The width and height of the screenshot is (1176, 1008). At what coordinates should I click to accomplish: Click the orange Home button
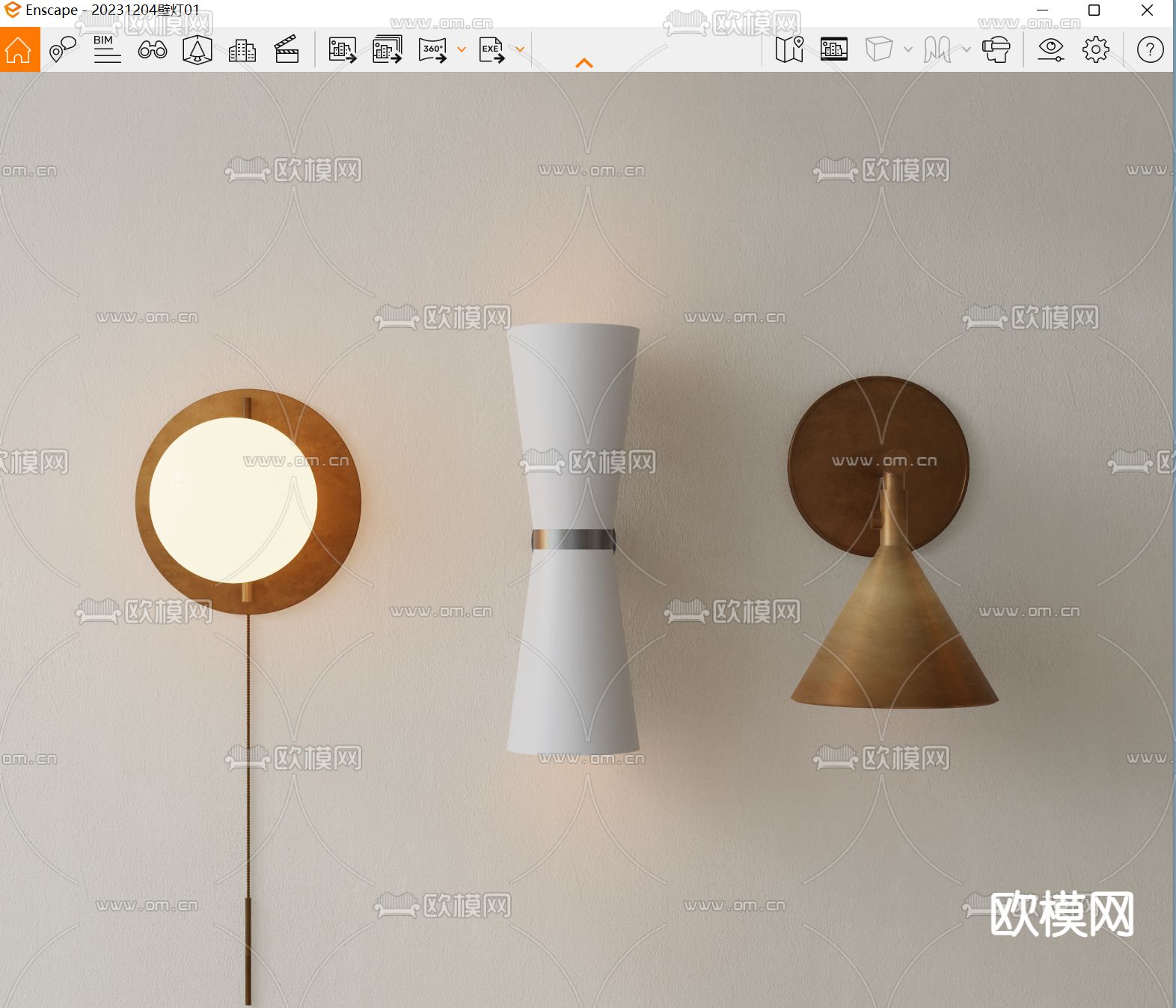click(19, 49)
